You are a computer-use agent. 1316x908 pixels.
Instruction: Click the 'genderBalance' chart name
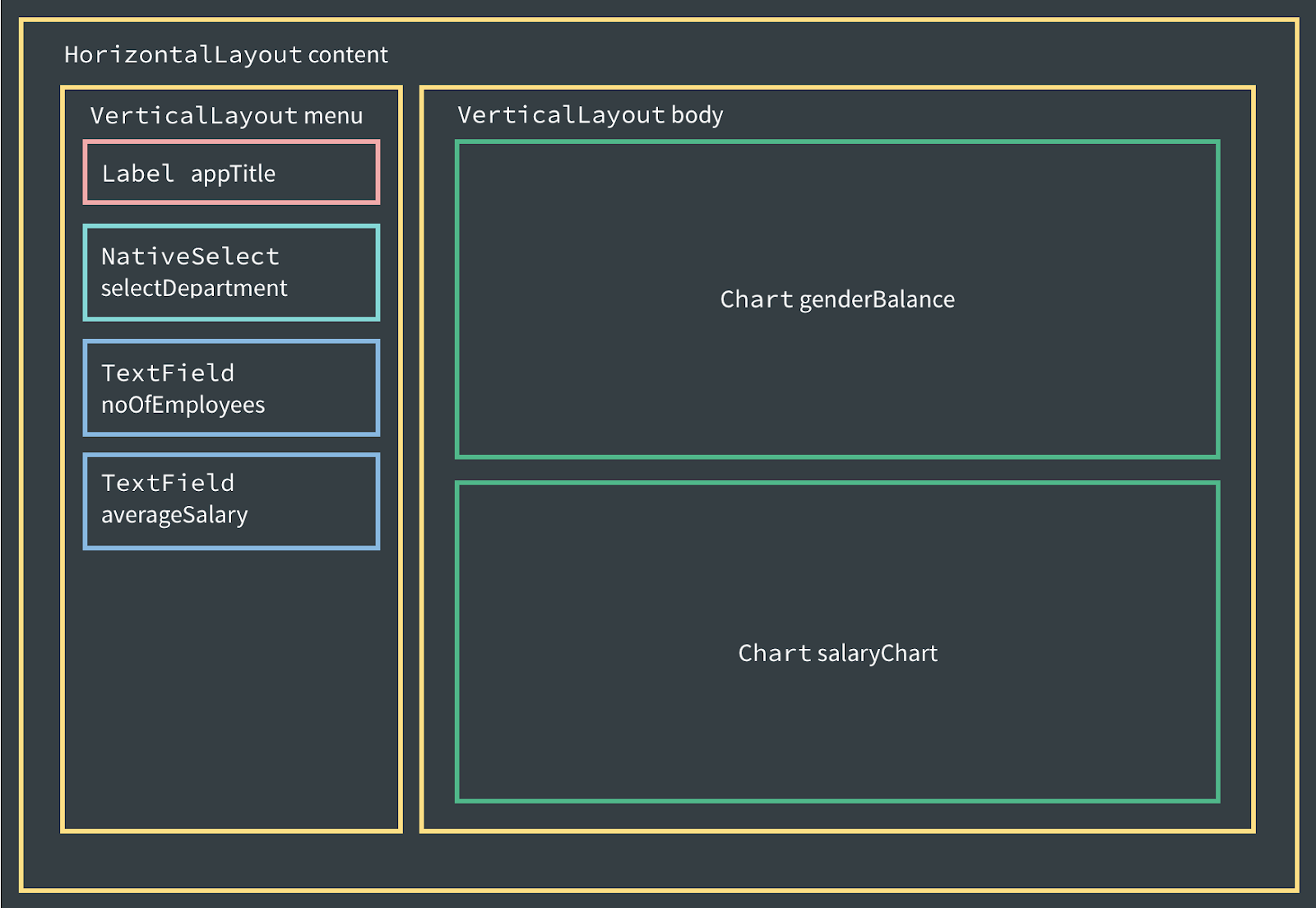(x=877, y=299)
